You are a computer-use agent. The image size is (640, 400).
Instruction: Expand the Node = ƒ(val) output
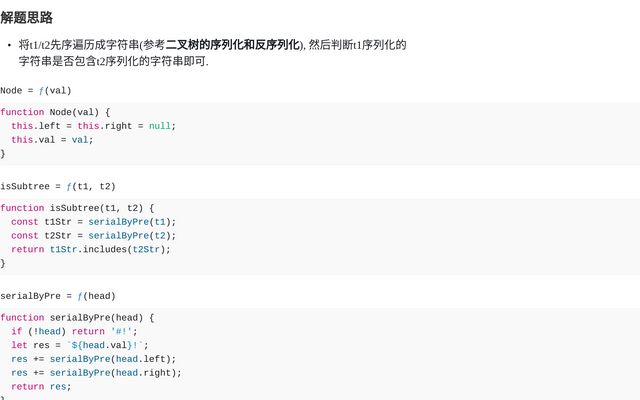coord(36,90)
